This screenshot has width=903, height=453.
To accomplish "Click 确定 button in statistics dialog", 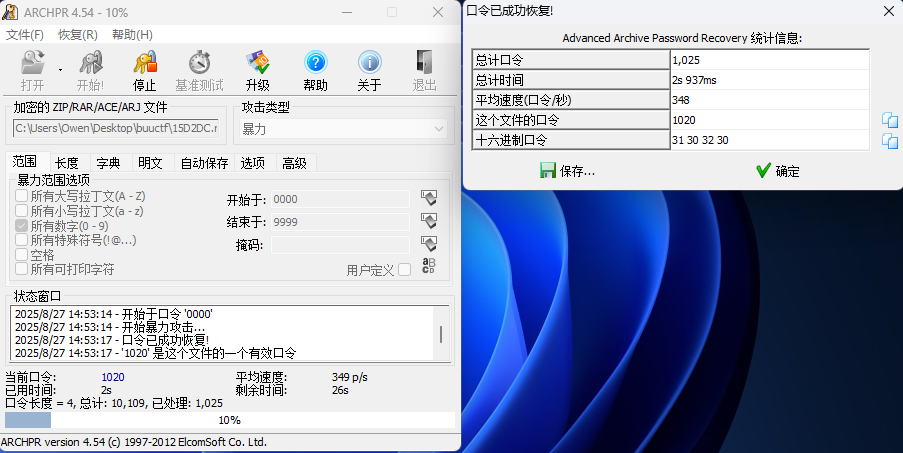I will [777, 171].
